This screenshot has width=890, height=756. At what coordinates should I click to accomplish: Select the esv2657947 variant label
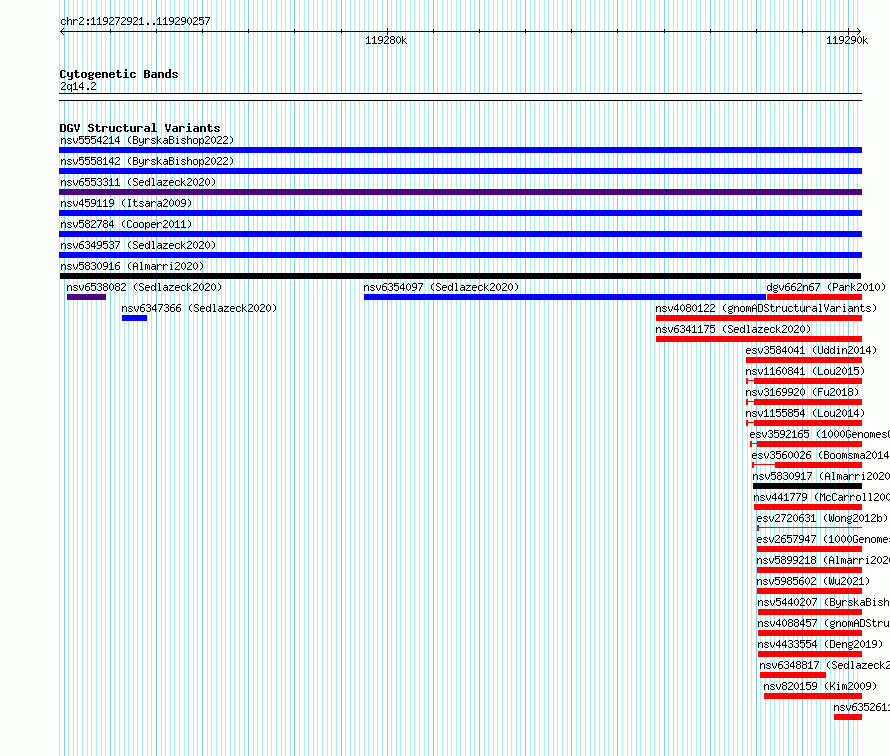click(823, 539)
